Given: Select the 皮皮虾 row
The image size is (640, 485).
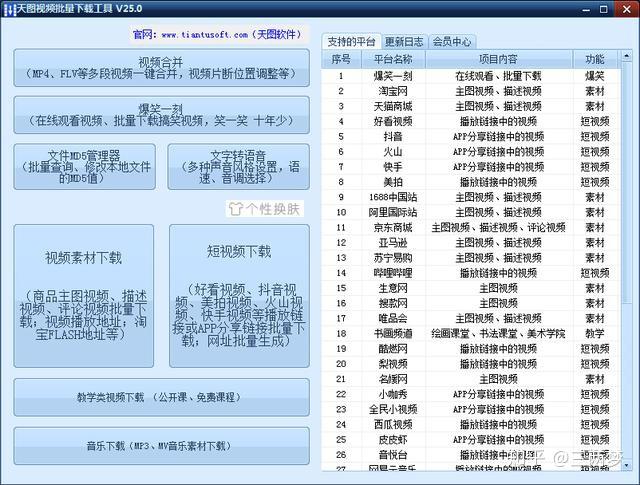Looking at the screenshot, I should coord(471,439).
